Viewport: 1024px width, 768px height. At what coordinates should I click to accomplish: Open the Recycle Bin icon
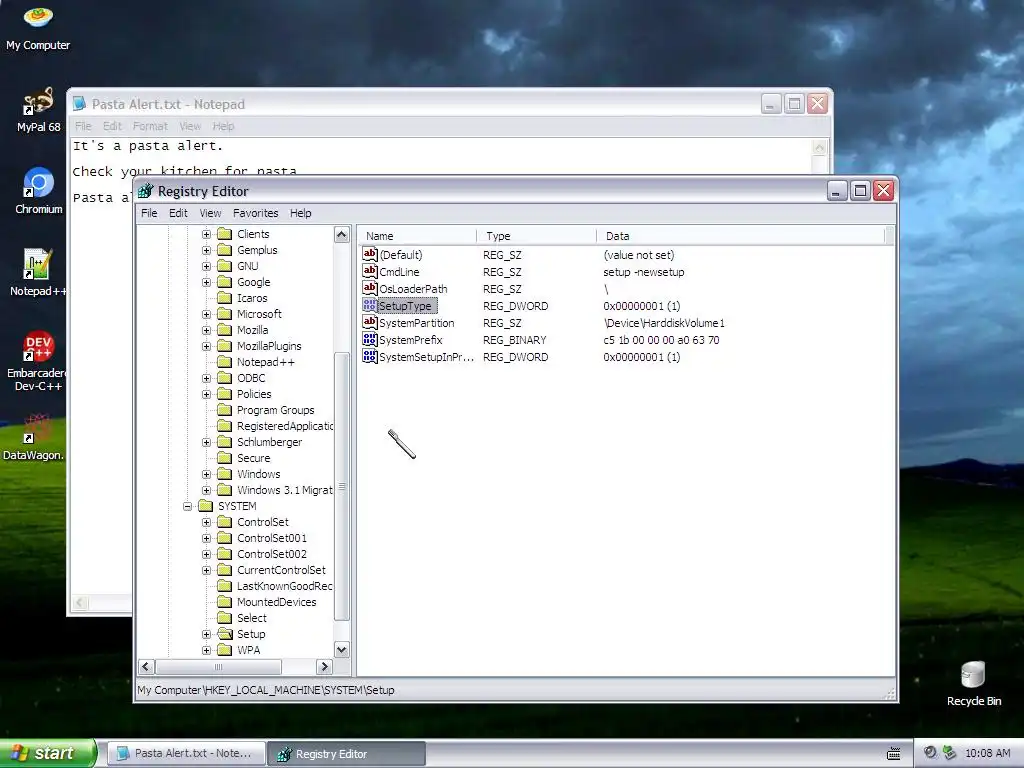click(x=974, y=683)
